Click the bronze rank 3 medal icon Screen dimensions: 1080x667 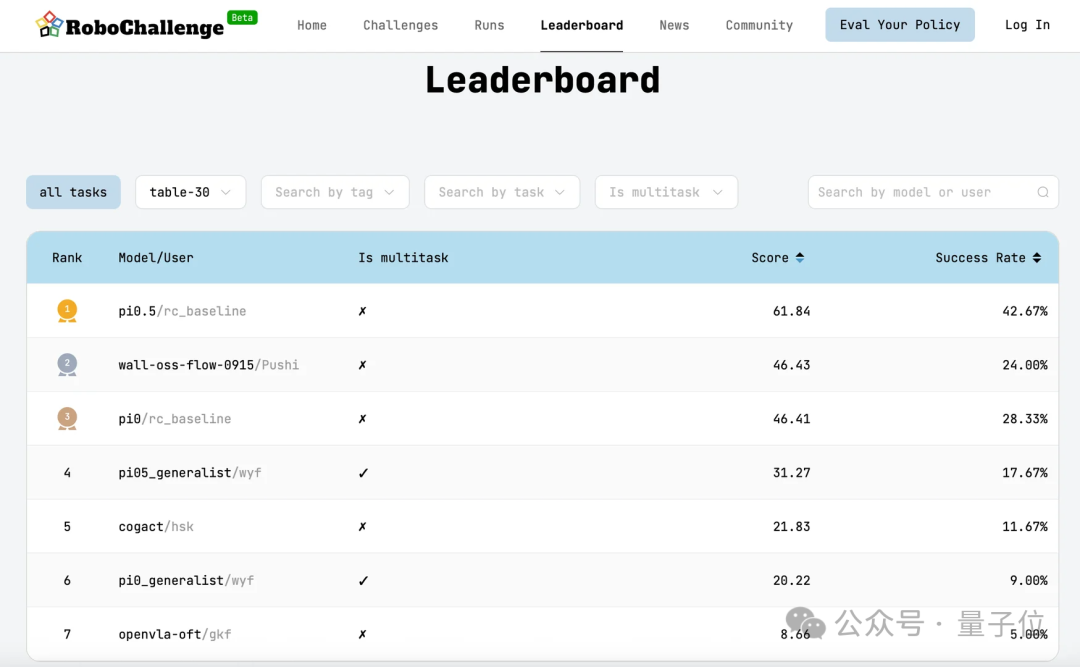click(x=67, y=418)
